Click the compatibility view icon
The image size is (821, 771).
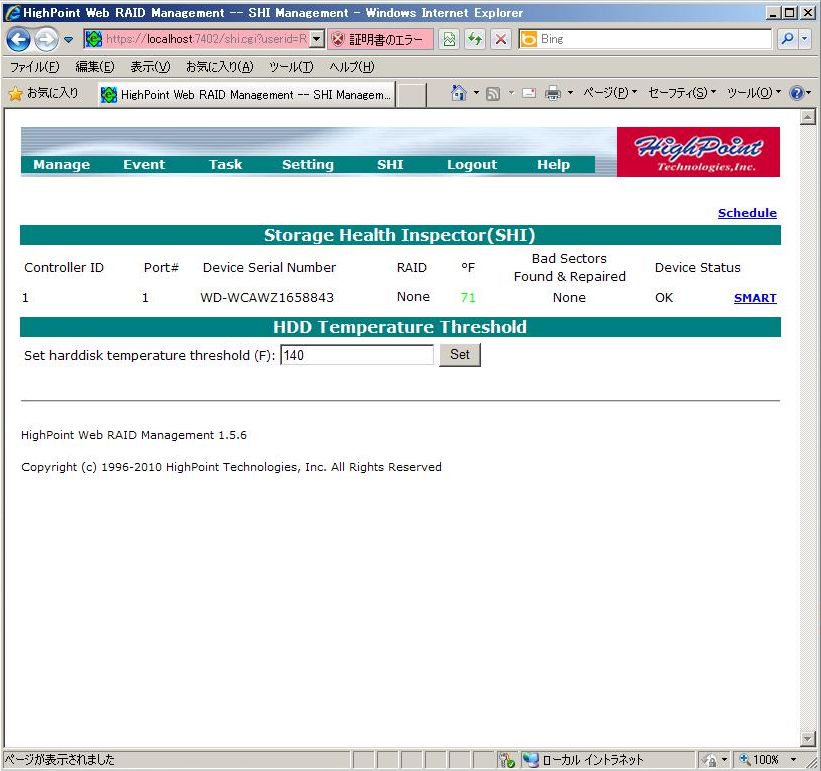coord(449,39)
